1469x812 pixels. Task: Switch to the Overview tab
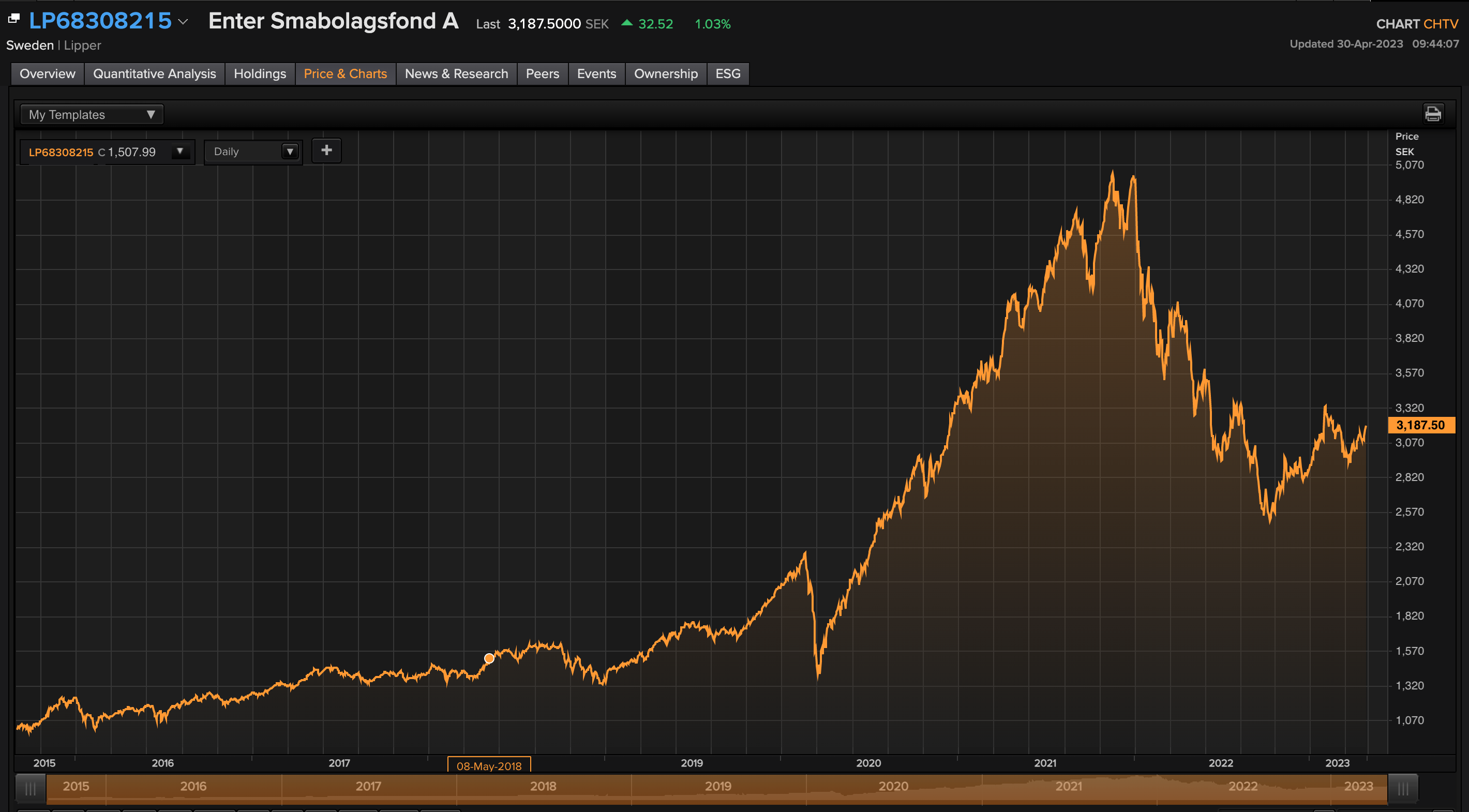click(48, 73)
